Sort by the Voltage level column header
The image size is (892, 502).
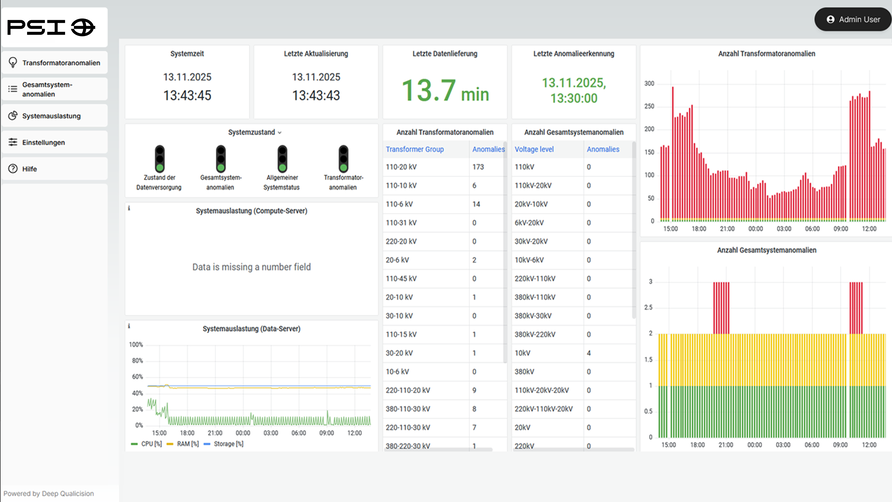(536, 149)
